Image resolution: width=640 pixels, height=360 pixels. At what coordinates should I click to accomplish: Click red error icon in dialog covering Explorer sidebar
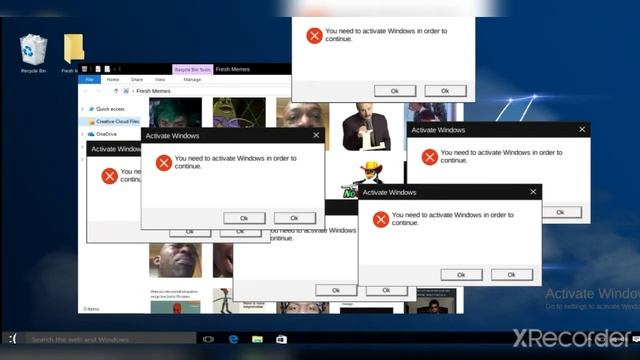tap(109, 176)
